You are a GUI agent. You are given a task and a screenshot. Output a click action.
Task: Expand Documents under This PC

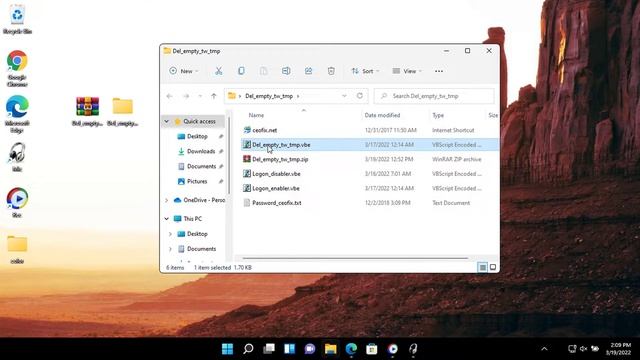pos(170,249)
